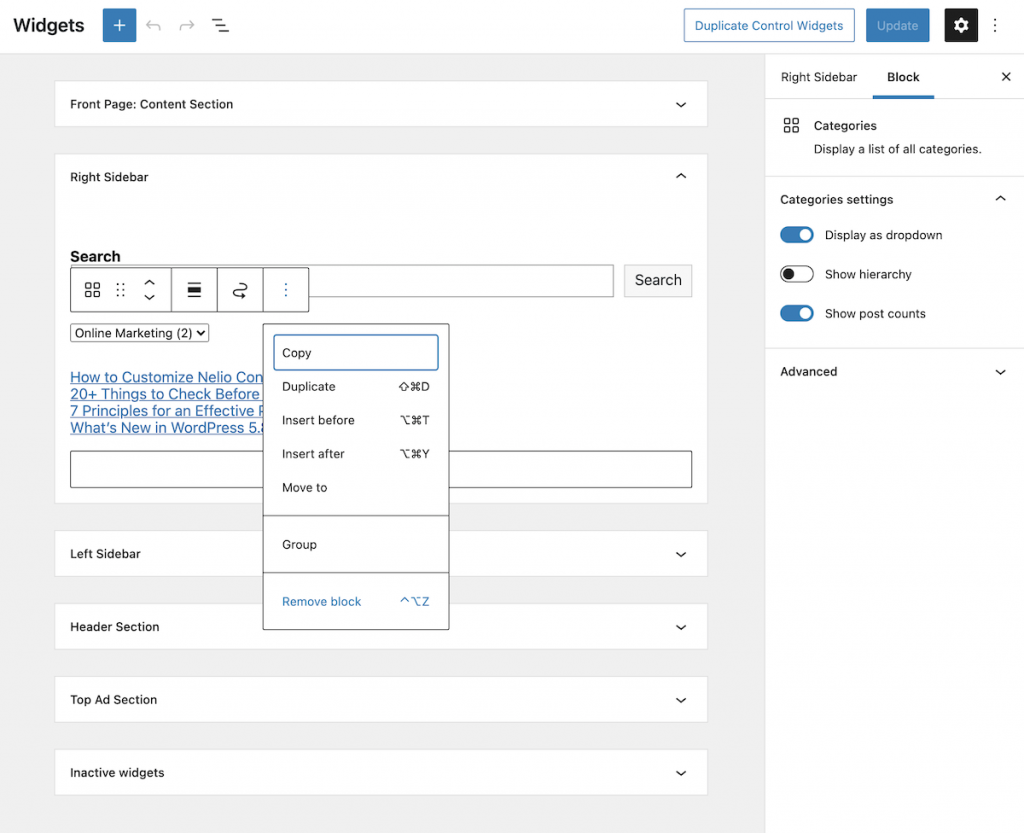Open the 7 Principles for an Effective link
1024x833 pixels.
point(167,411)
